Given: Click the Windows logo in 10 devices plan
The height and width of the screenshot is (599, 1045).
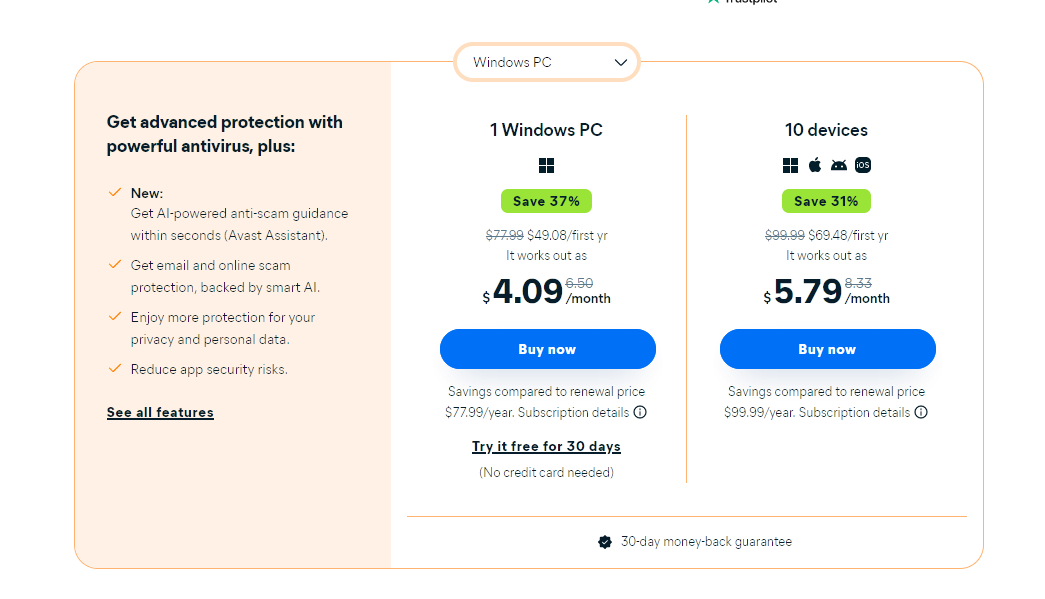Looking at the screenshot, I should coord(790,165).
